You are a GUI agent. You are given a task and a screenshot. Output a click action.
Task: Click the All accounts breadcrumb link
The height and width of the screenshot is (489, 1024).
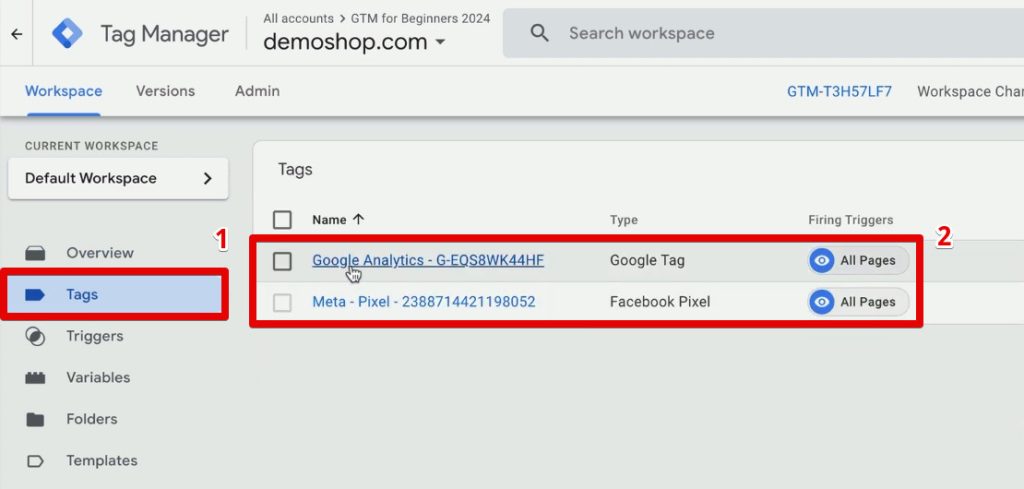click(x=298, y=18)
